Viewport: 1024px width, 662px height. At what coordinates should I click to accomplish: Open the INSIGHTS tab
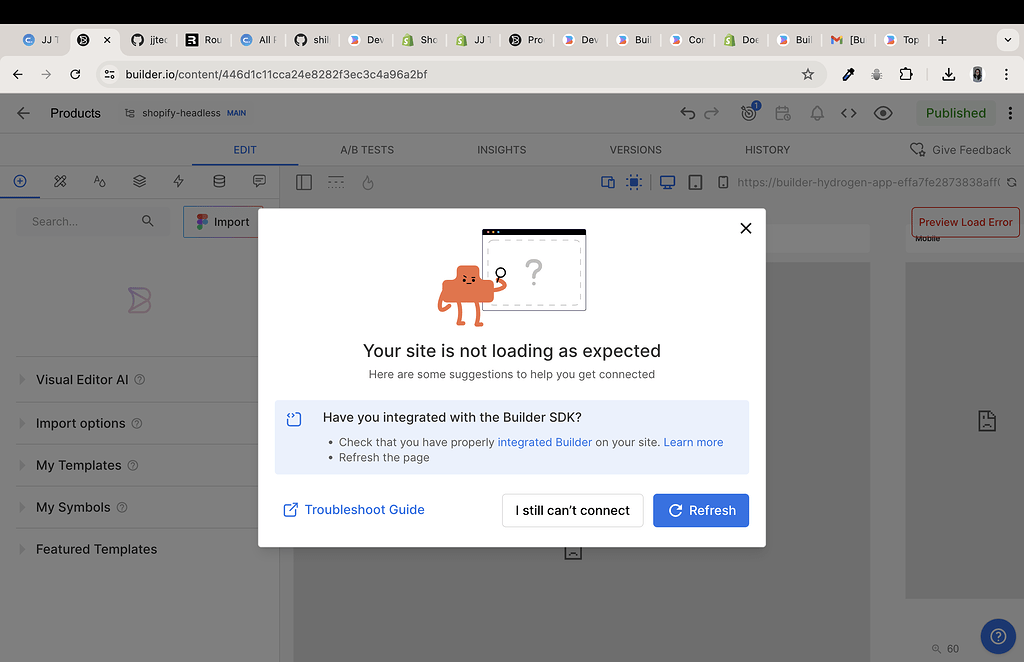click(501, 149)
